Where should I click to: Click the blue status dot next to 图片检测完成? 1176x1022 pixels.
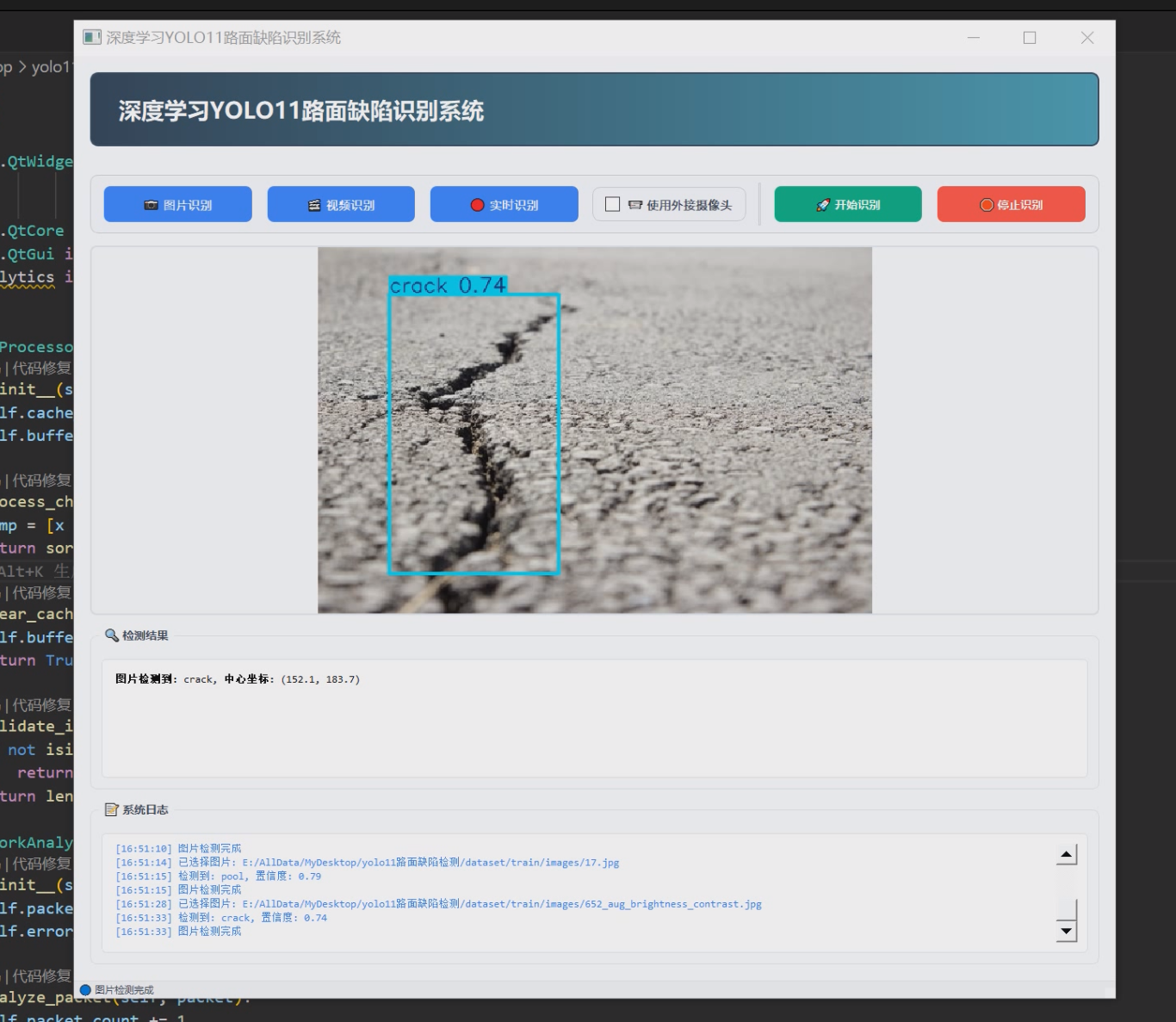pos(84,989)
